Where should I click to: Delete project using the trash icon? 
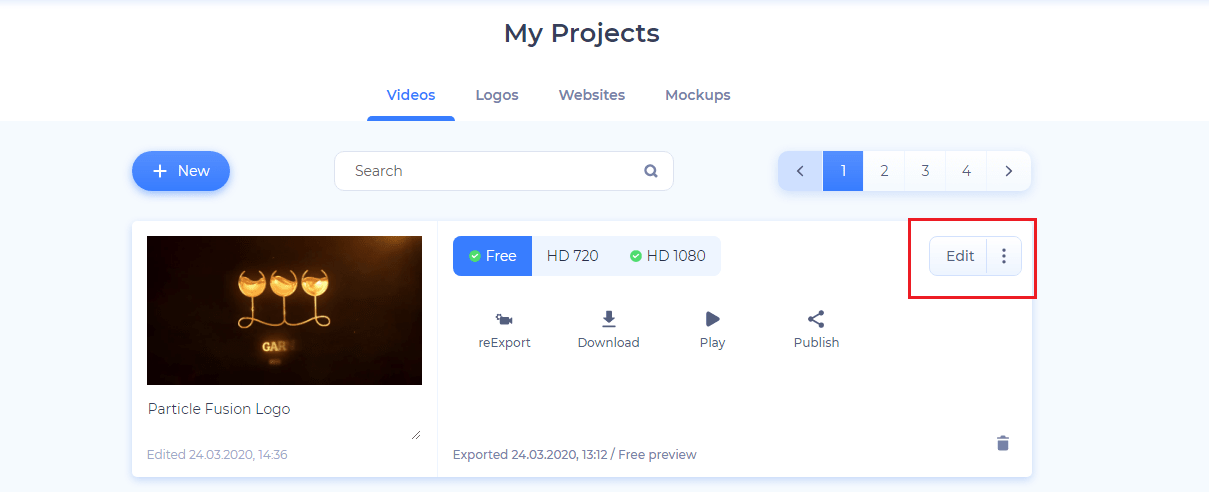click(x=1003, y=443)
